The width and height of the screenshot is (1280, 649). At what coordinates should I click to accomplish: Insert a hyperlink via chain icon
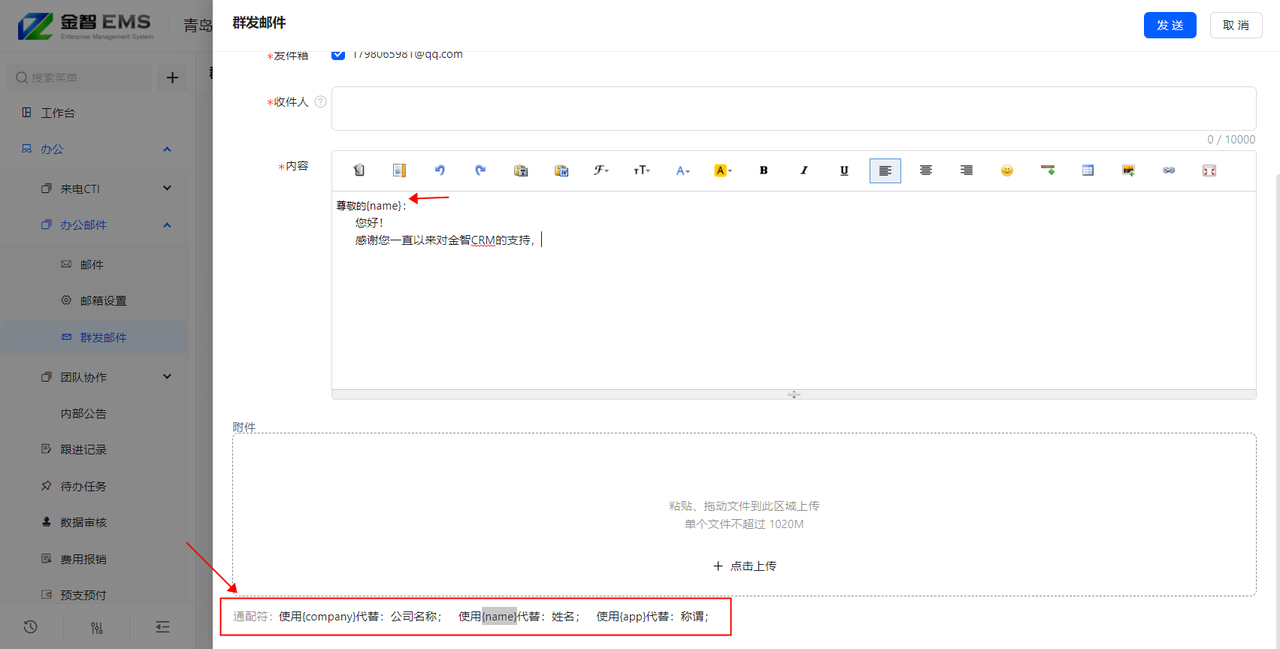click(x=1169, y=171)
